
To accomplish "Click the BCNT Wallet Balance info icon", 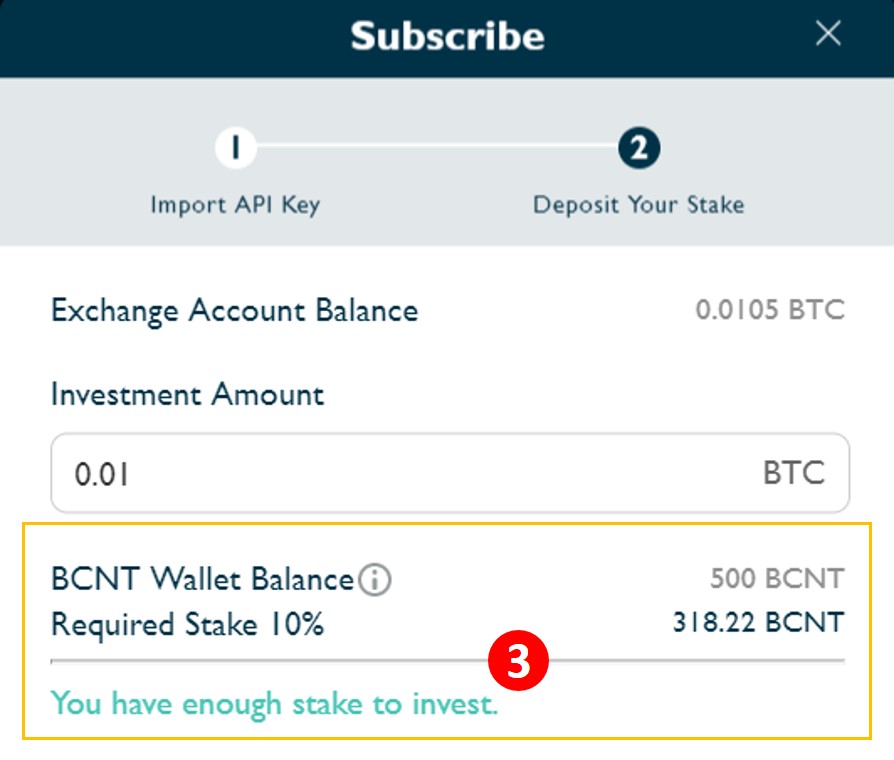I will [x=375, y=580].
